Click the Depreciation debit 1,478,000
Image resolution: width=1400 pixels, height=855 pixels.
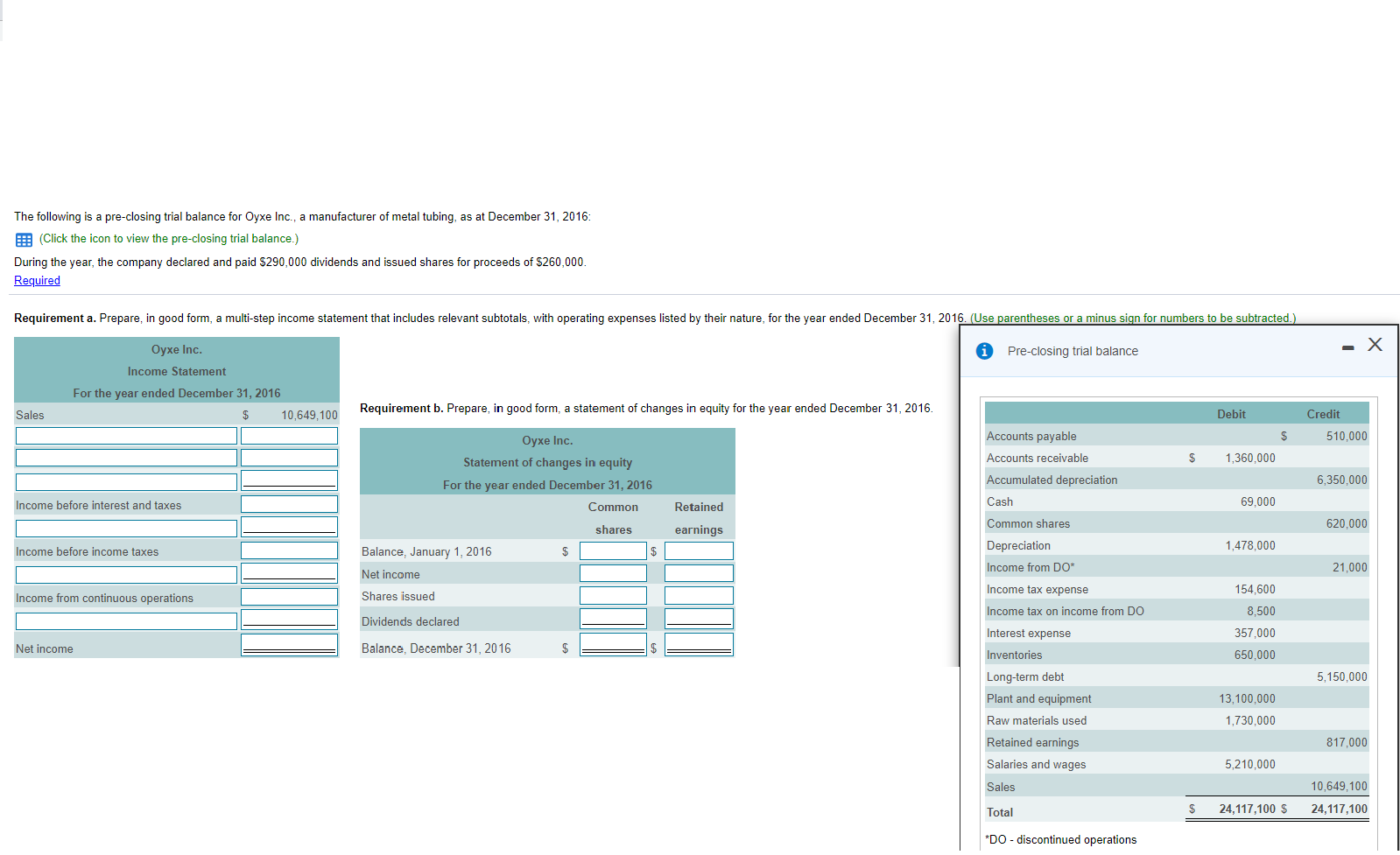[x=1250, y=546]
